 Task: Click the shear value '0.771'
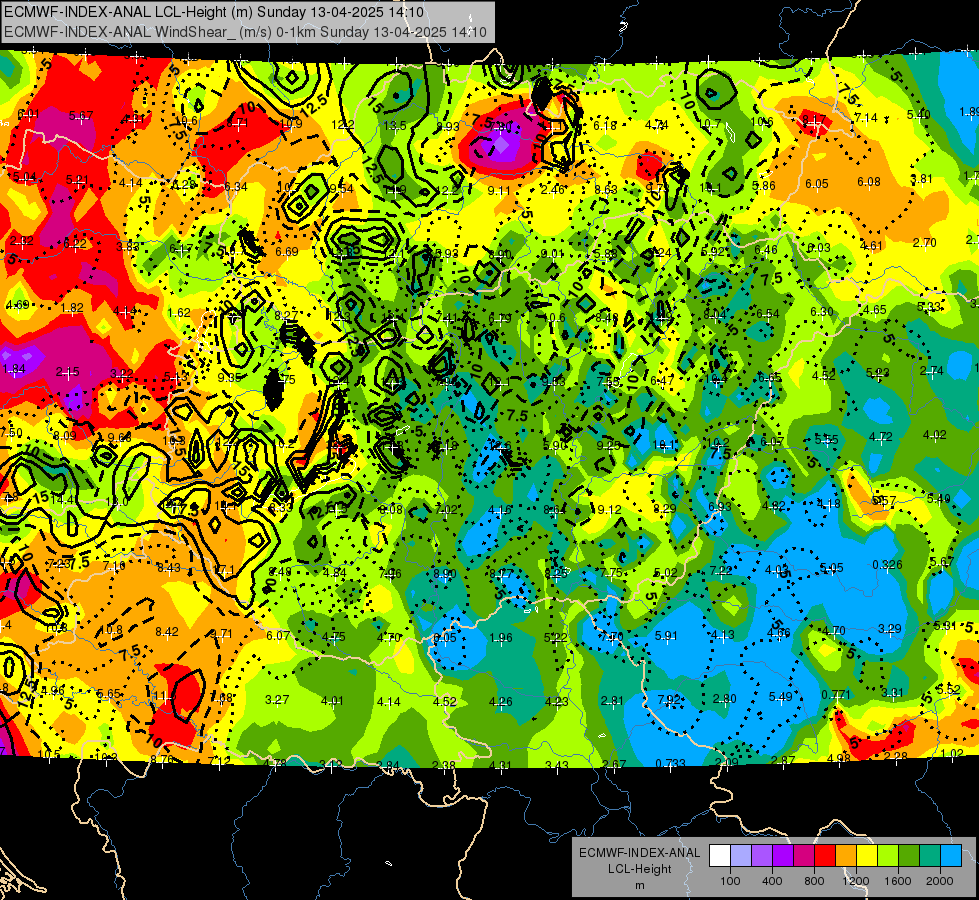tap(836, 695)
